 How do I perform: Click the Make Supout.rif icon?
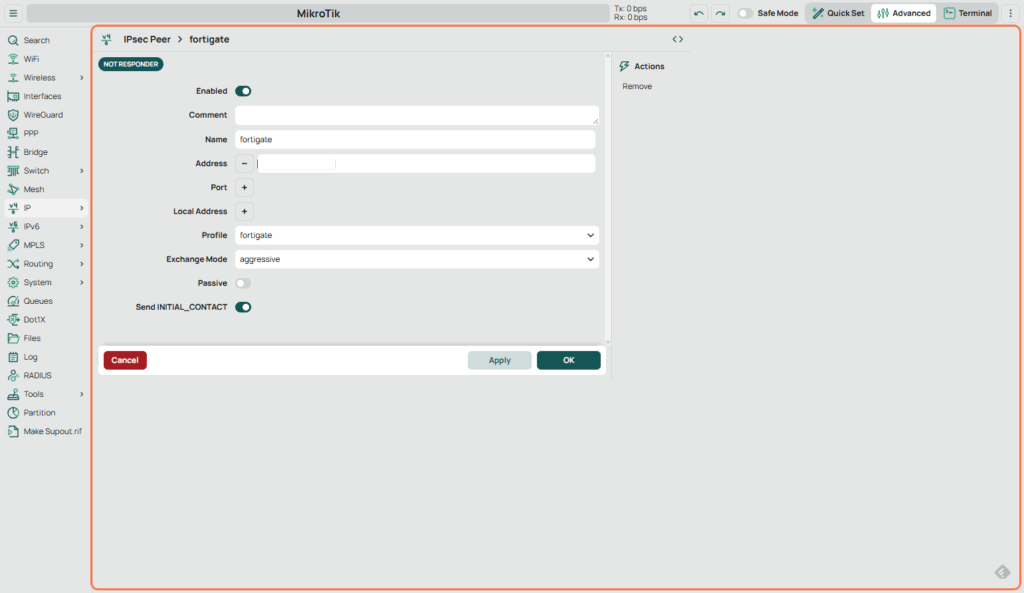(13, 432)
